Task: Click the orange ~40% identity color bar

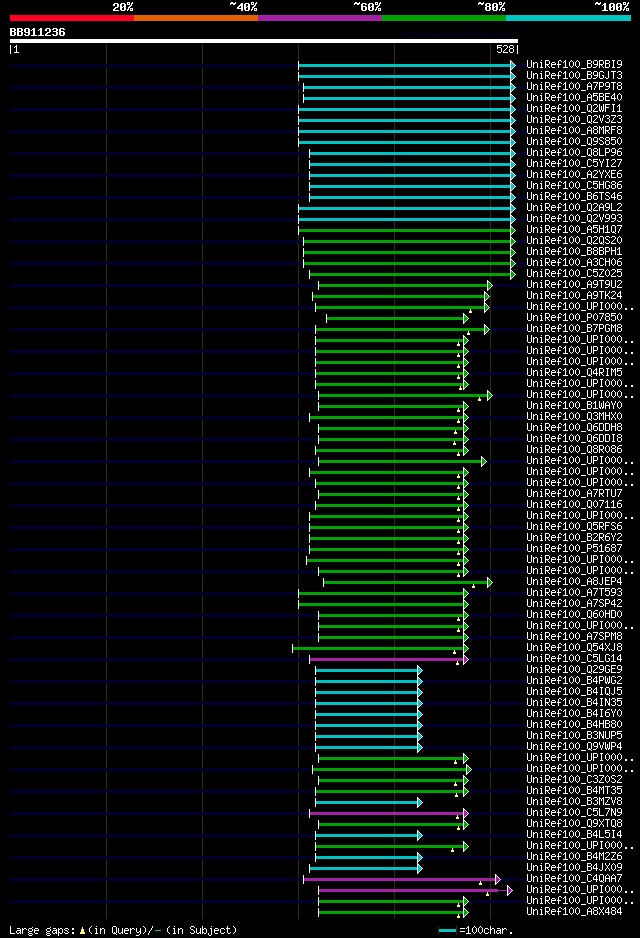Action: click(x=196, y=18)
